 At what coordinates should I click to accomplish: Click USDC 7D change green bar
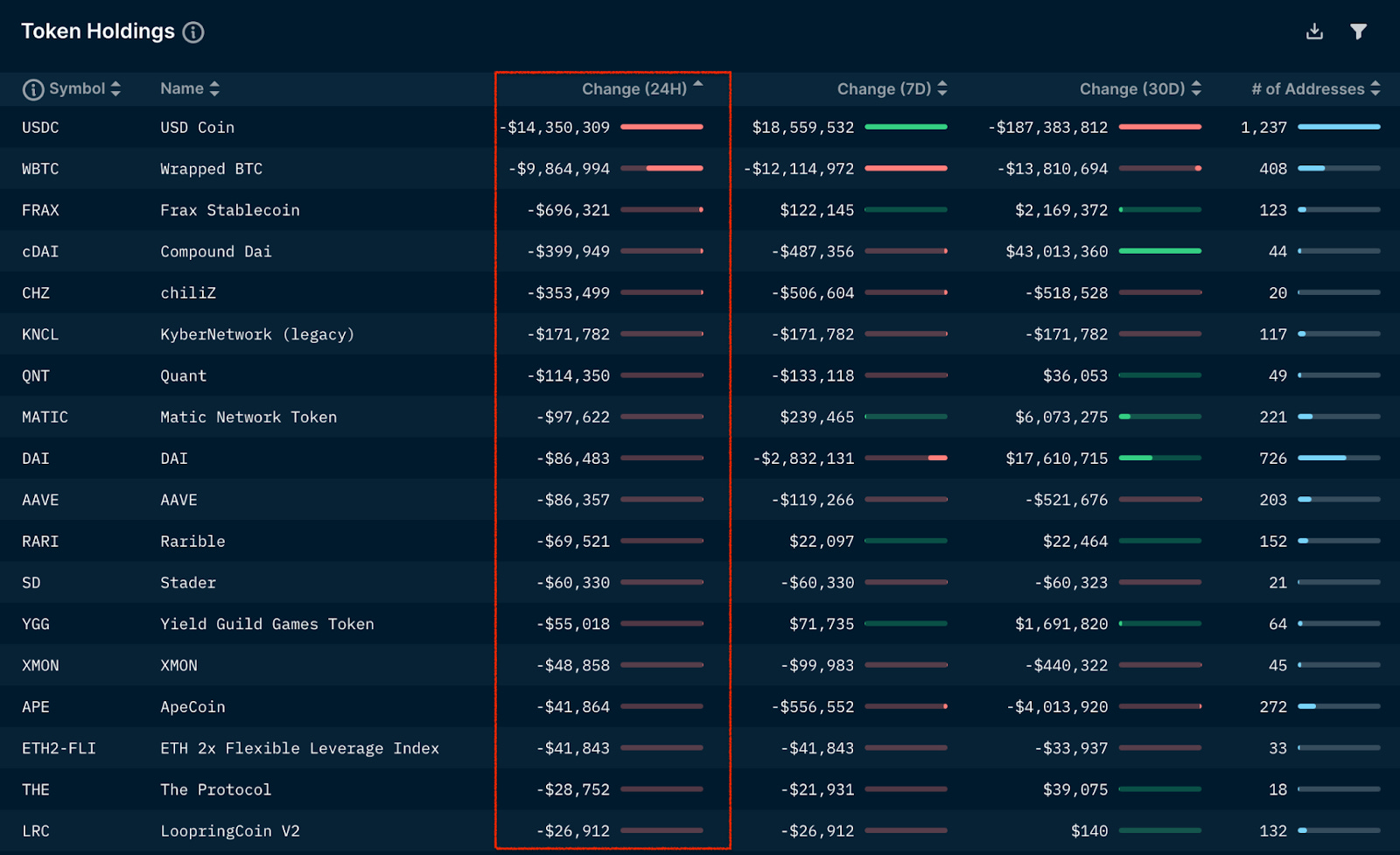click(906, 127)
